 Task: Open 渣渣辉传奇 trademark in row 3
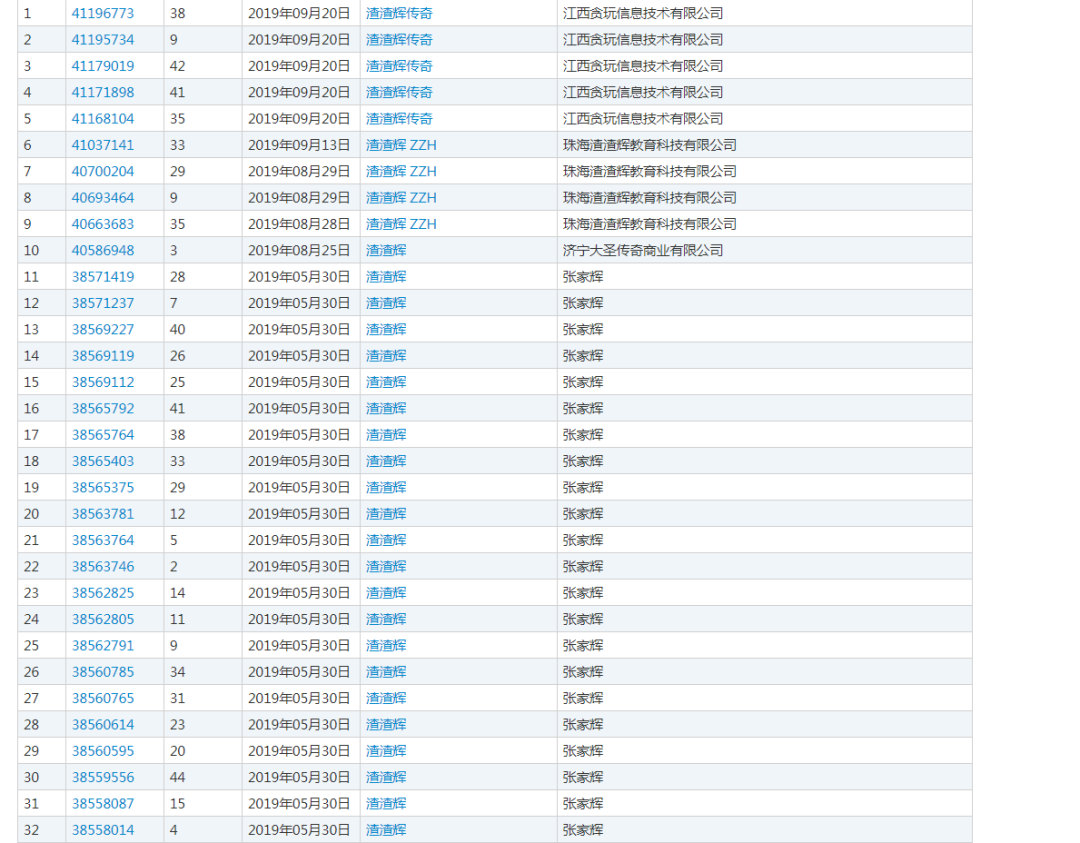tap(399, 66)
